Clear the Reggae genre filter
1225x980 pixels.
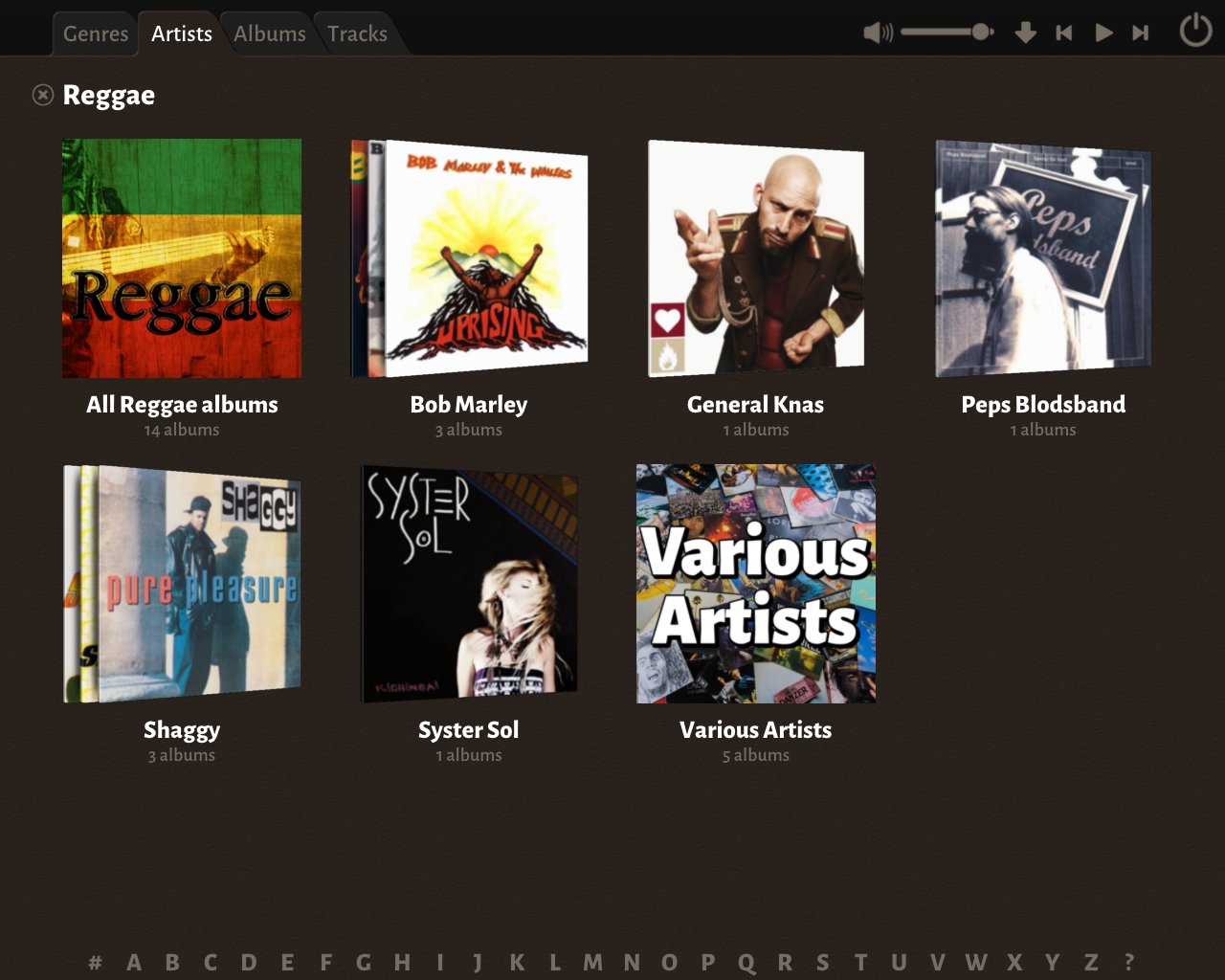click(42, 95)
